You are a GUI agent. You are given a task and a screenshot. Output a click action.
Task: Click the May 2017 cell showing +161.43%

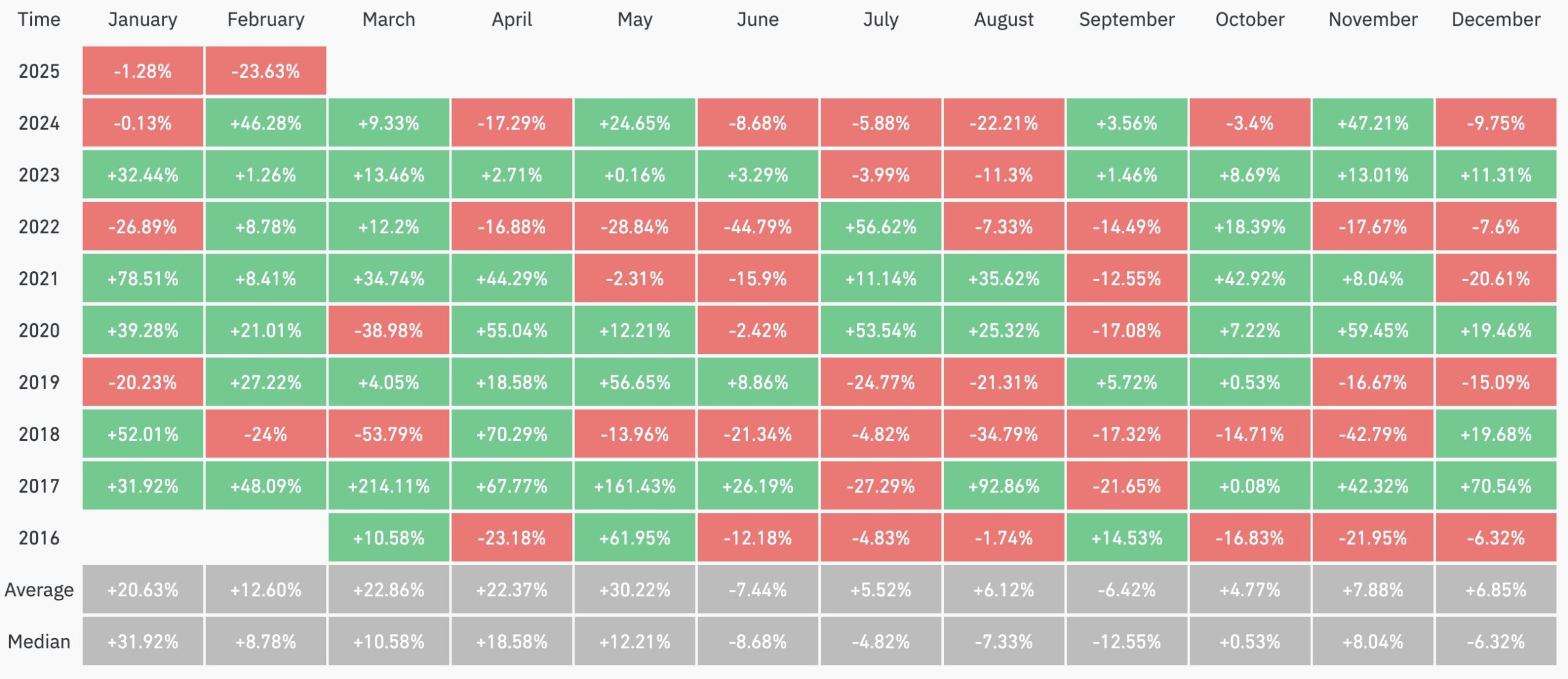635,486
